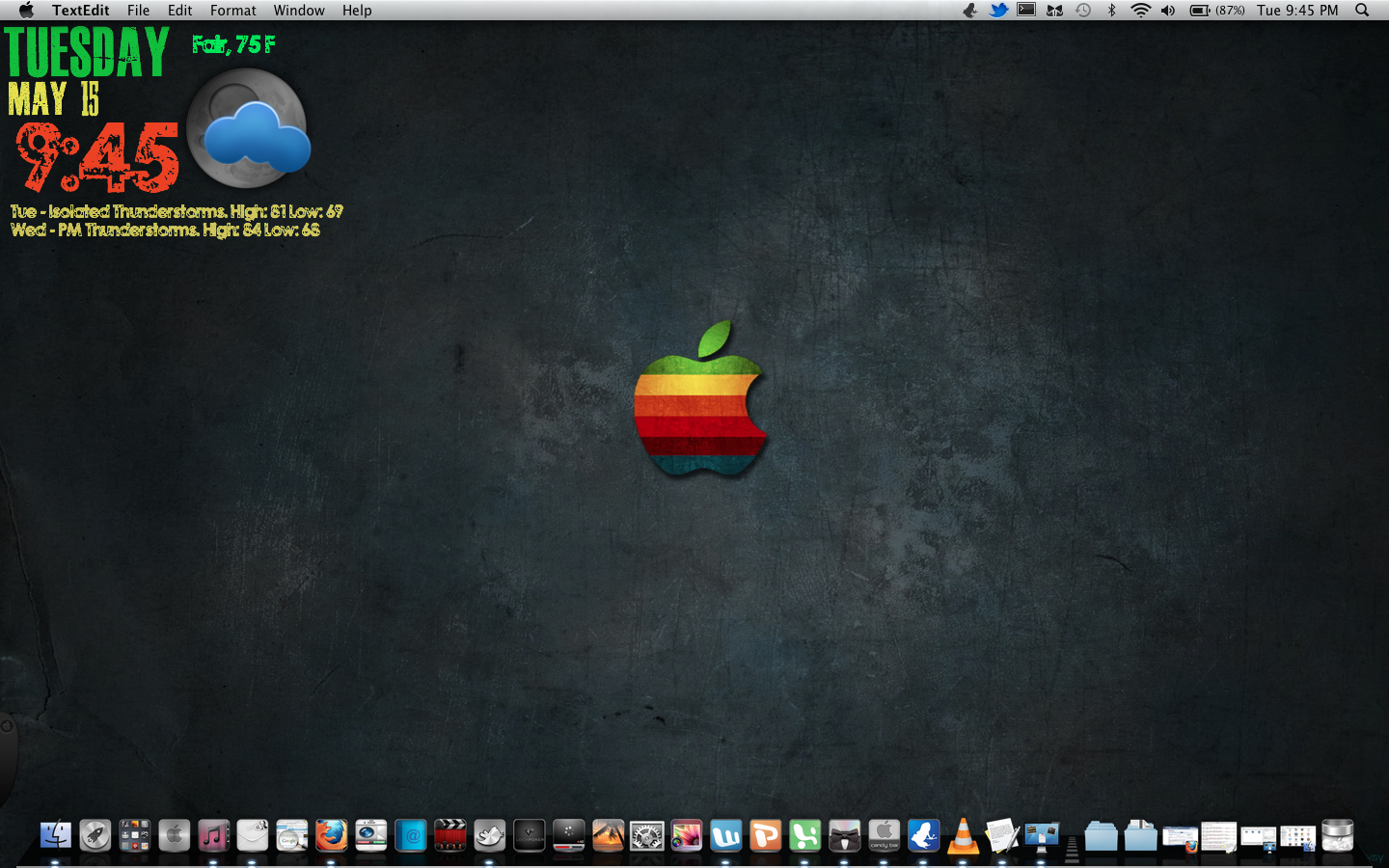The width and height of the screenshot is (1389, 868).
Task: Launch the green S Spreadsheets dock icon
Action: 805,835
